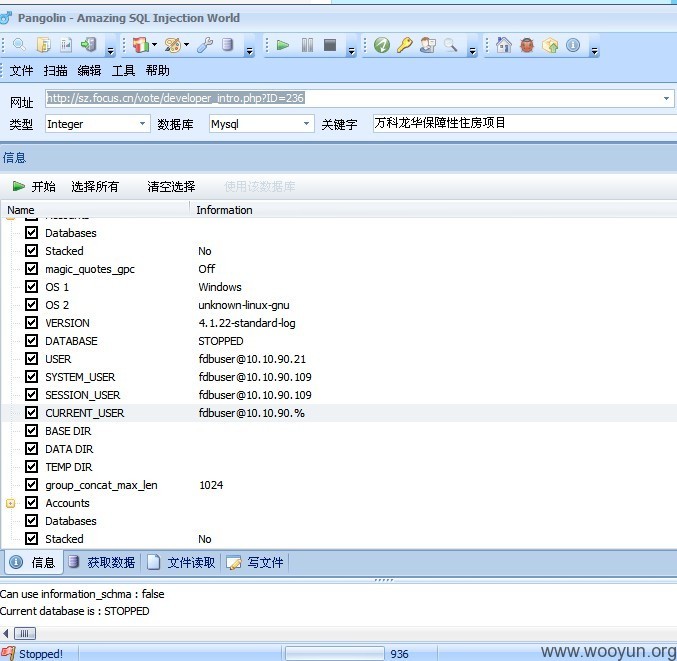Open toolbar overflow arrow after stop icon
The image size is (677, 661).
(351, 51)
